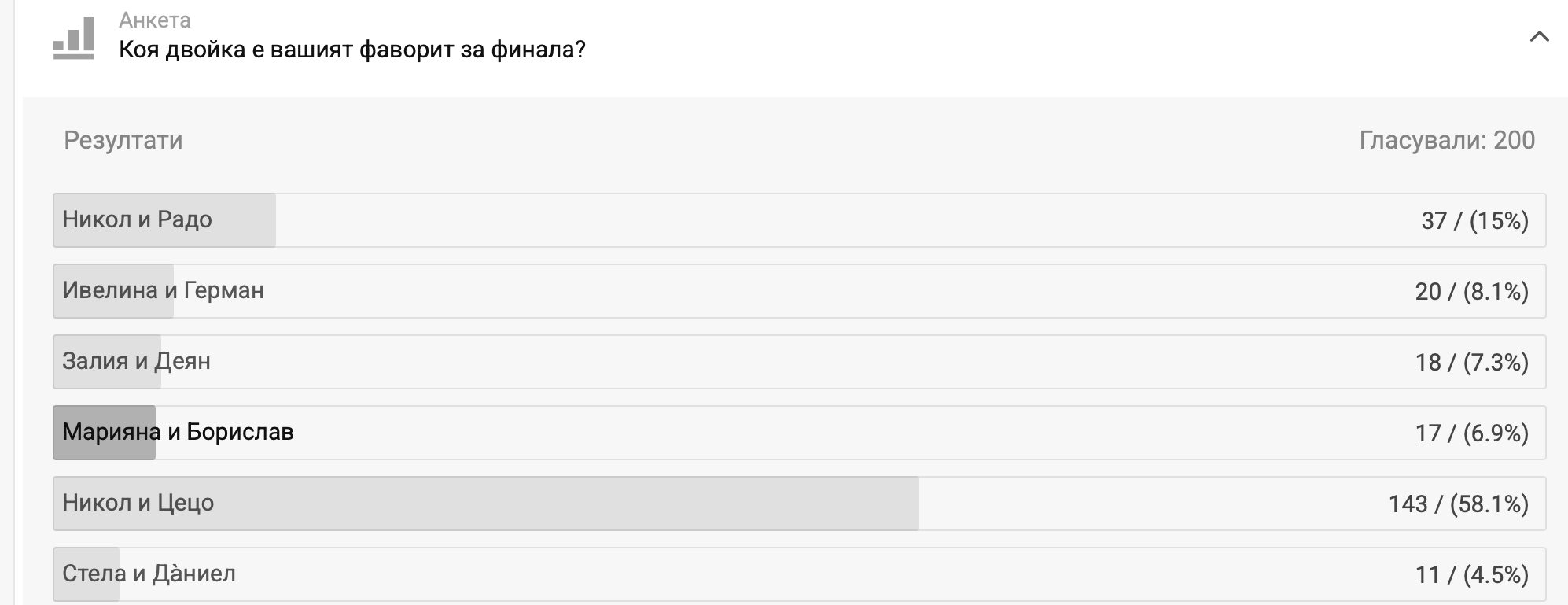1568x605 pixels.
Task: Choose the 'Марияна и Борислав' option
Action: (178, 432)
